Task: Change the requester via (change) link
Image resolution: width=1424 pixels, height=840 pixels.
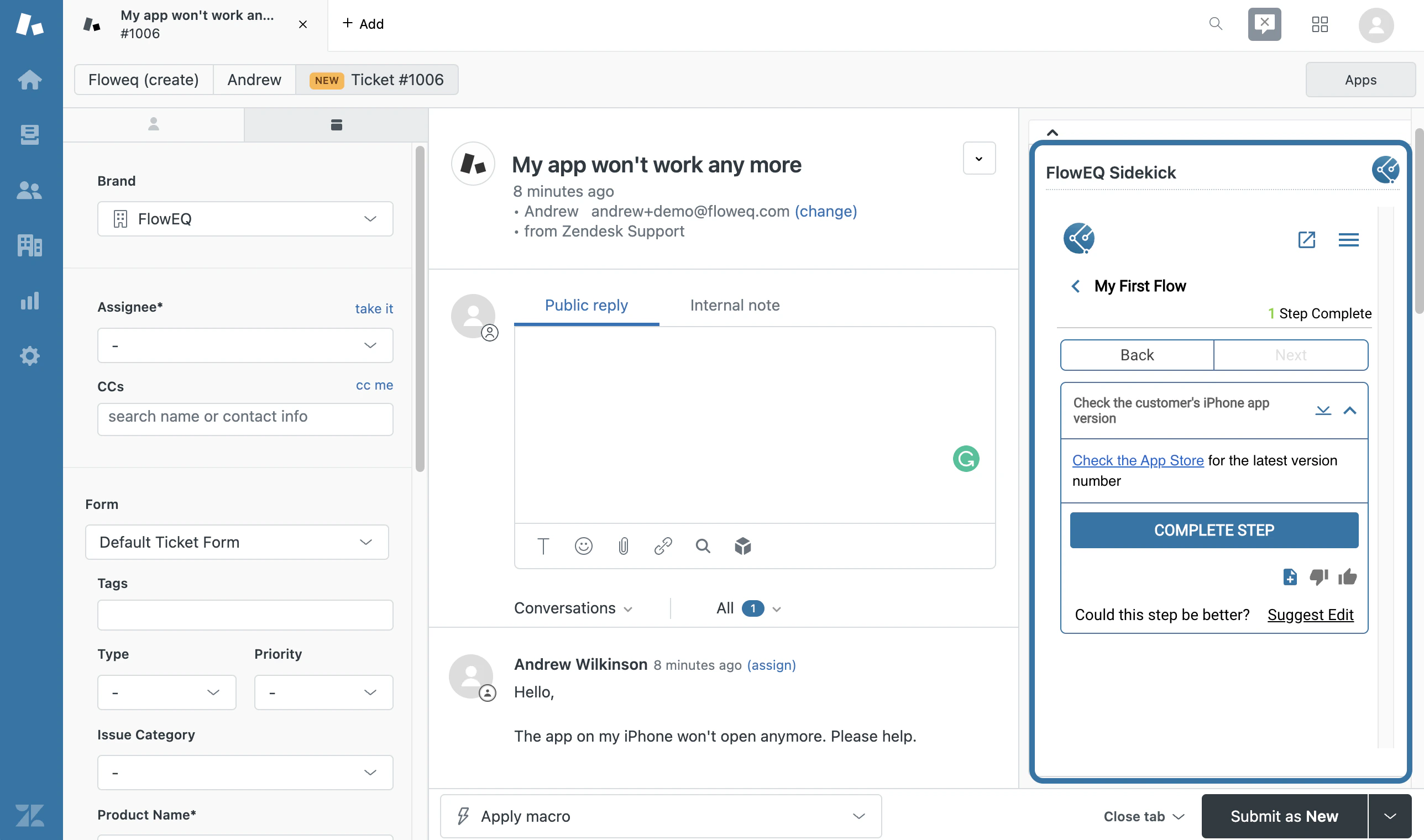Action: click(x=825, y=211)
